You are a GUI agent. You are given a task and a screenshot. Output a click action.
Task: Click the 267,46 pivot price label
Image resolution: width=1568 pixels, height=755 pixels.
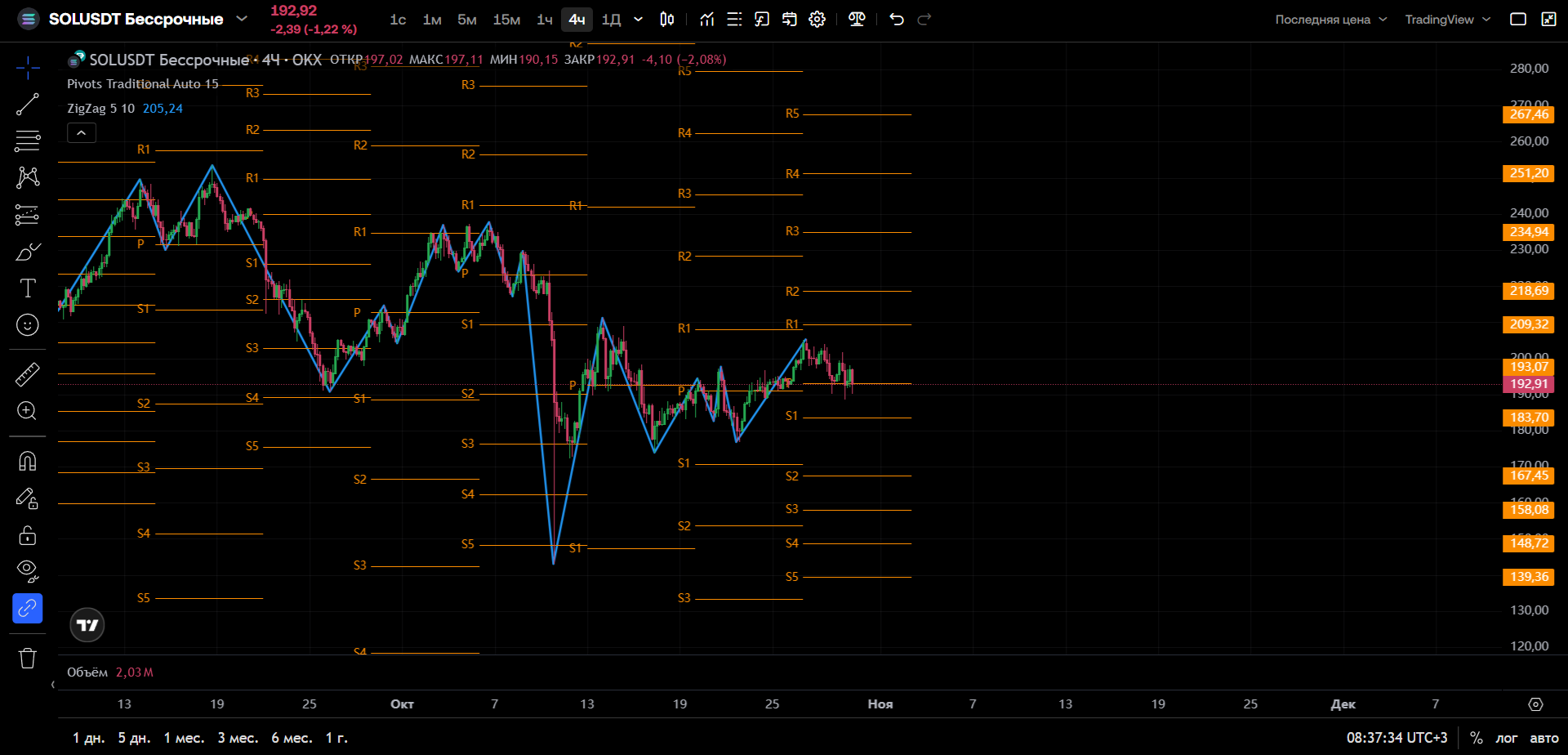(x=1529, y=114)
